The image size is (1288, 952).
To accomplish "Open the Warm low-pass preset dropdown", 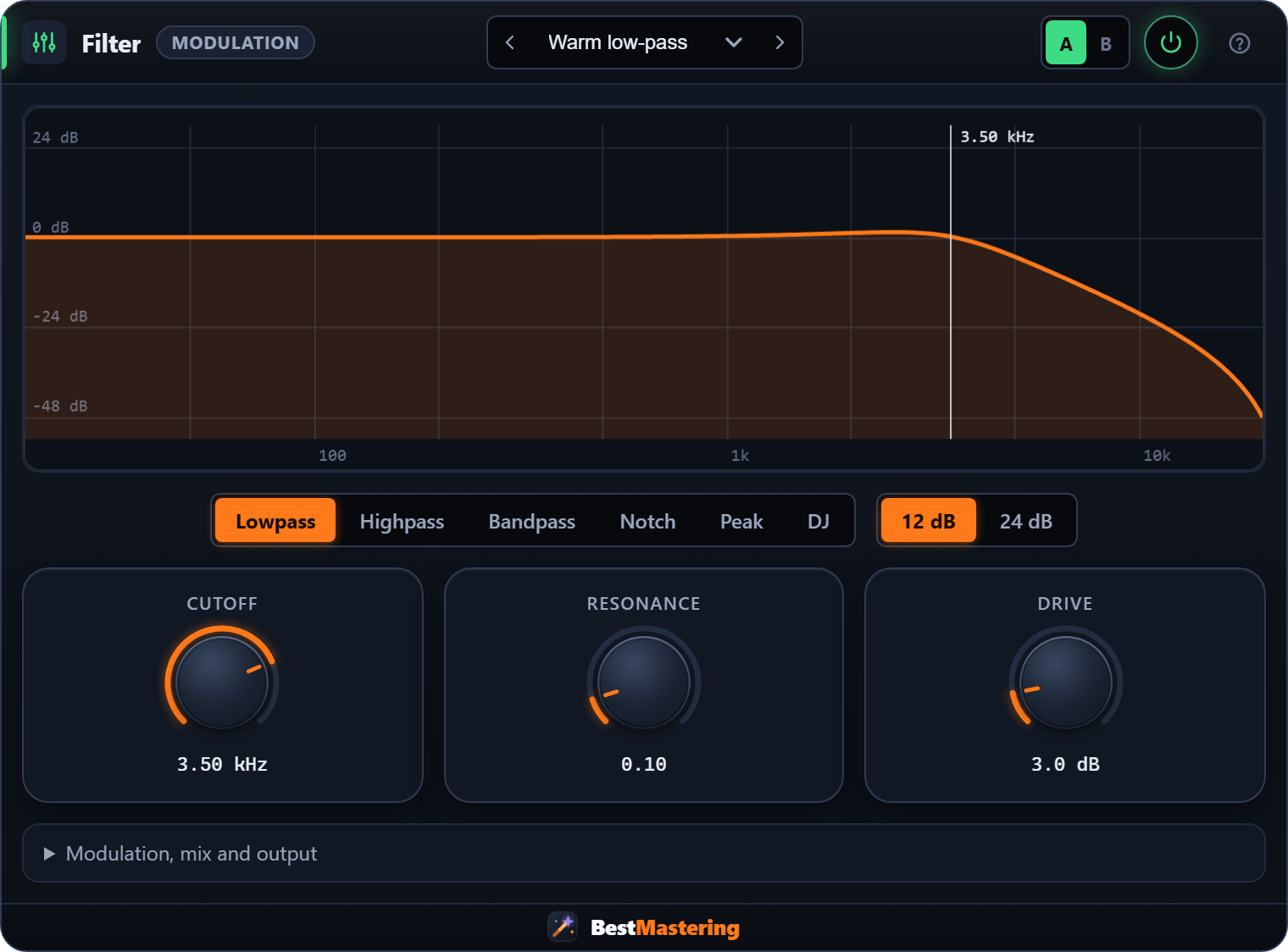I will [x=645, y=42].
